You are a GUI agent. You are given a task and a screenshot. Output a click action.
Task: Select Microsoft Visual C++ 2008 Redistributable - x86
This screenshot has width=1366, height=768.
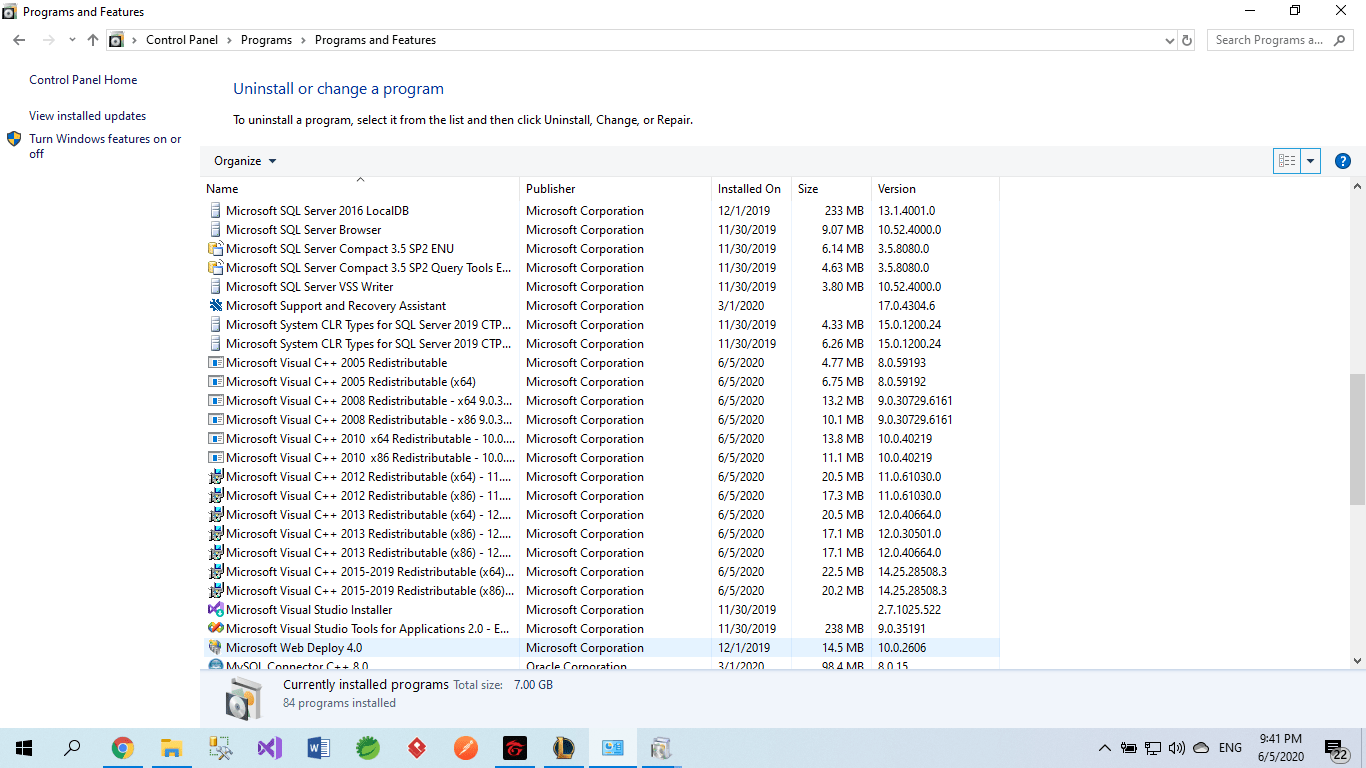[x=600, y=420]
